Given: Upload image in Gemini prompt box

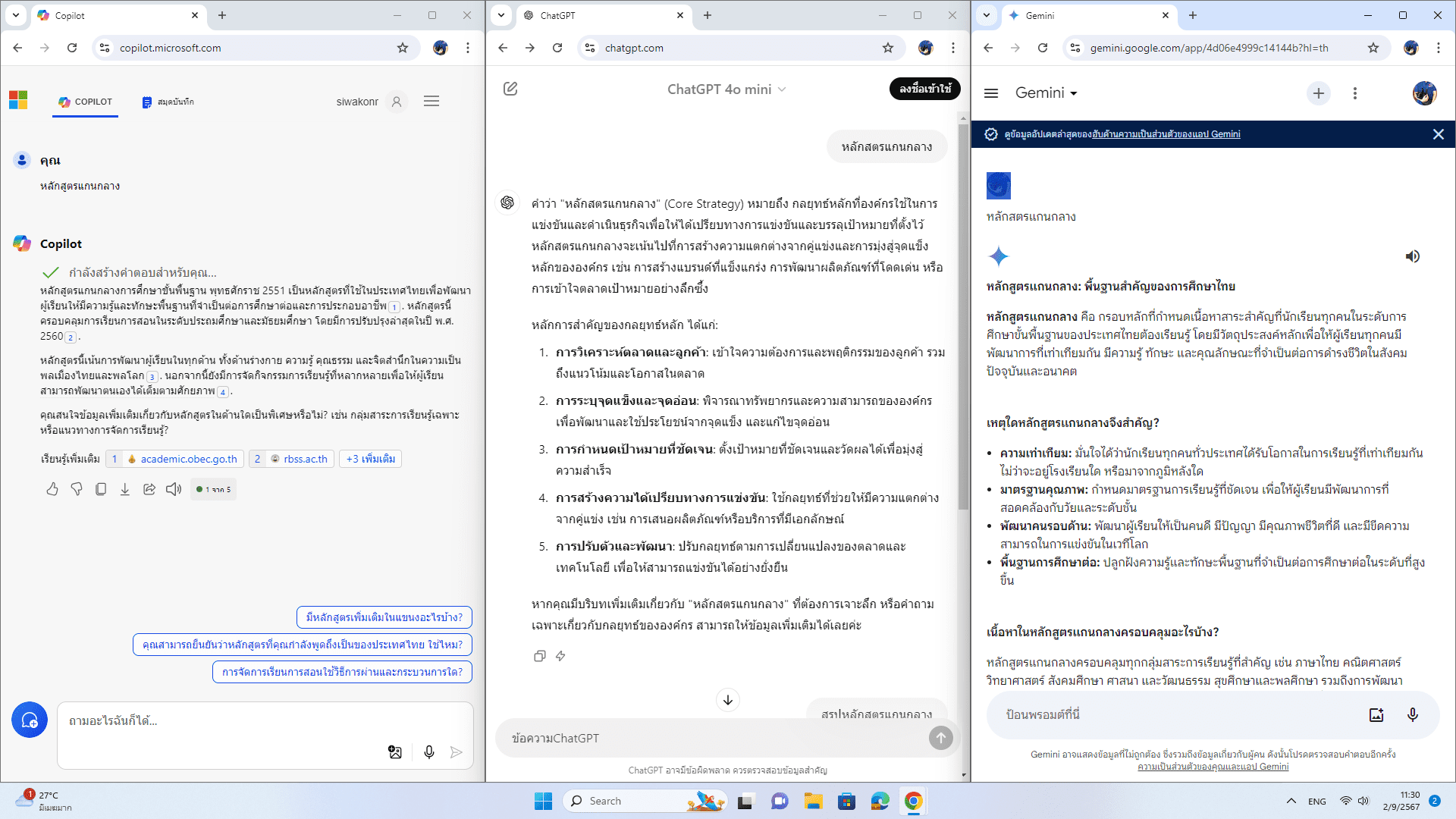Looking at the screenshot, I should click(x=1376, y=714).
